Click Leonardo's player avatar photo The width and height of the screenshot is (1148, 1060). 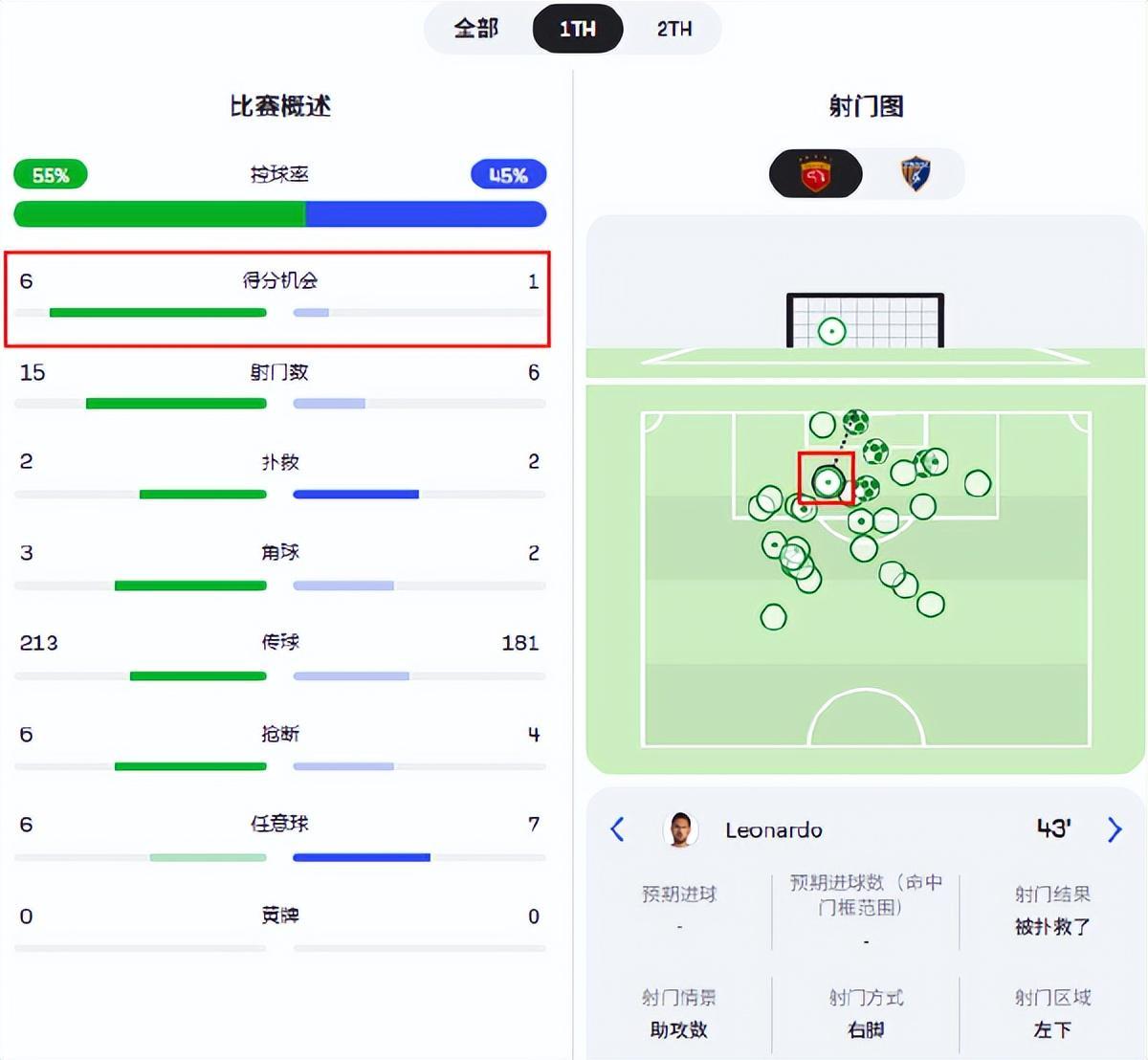(x=680, y=829)
